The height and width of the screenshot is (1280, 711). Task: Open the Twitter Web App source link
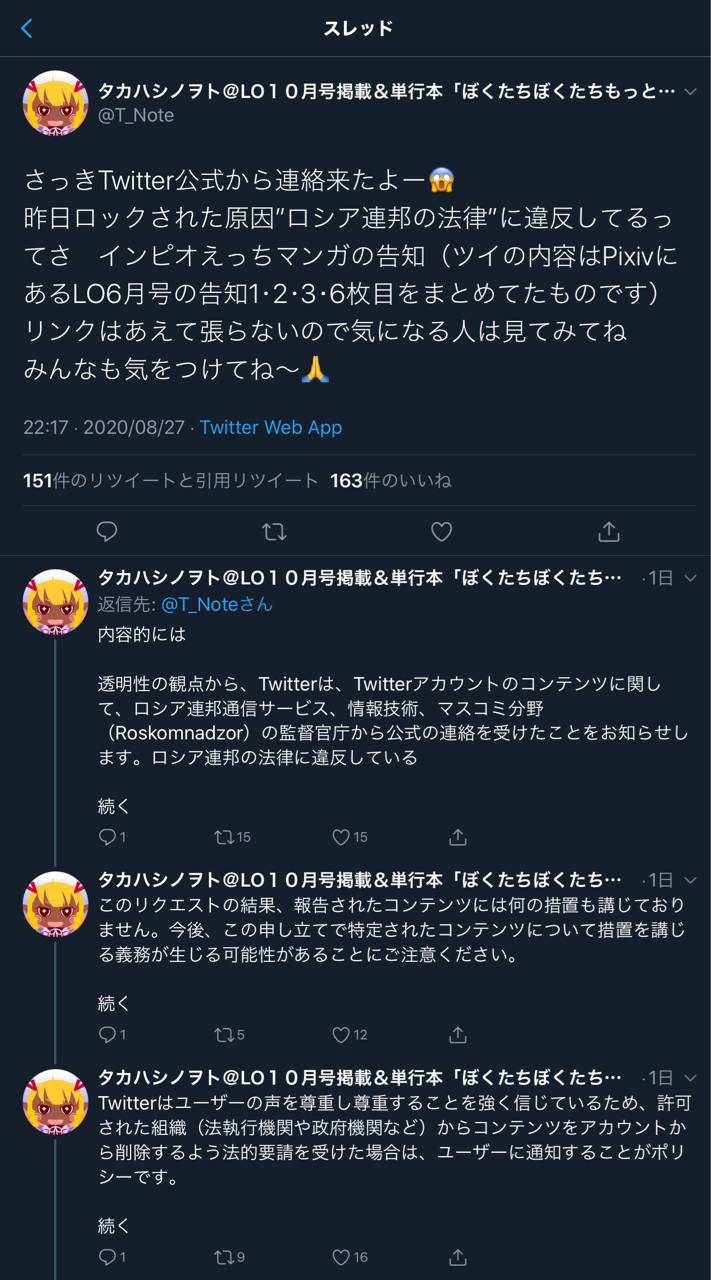pos(271,427)
